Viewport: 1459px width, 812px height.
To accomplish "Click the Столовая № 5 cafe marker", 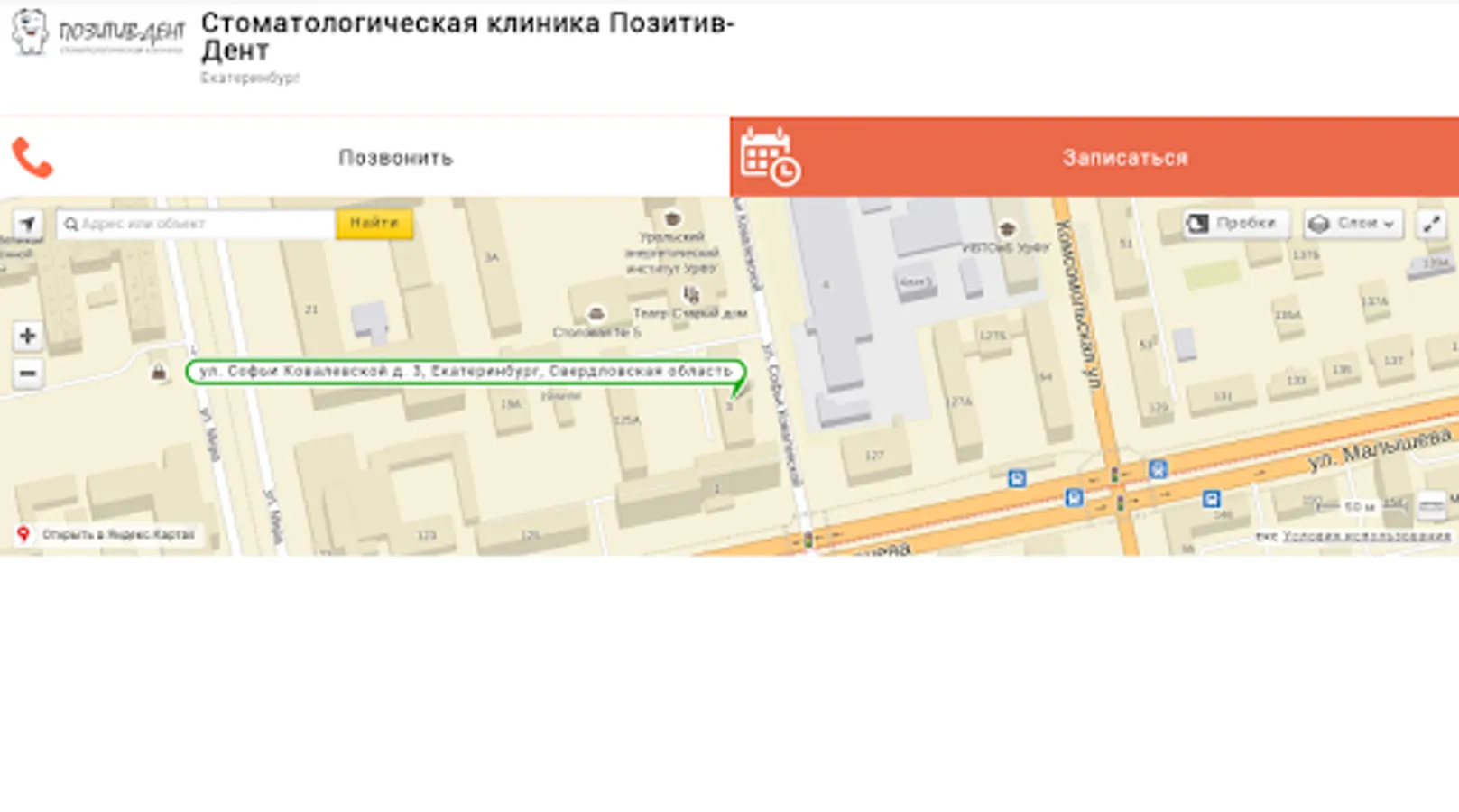I will tap(596, 314).
